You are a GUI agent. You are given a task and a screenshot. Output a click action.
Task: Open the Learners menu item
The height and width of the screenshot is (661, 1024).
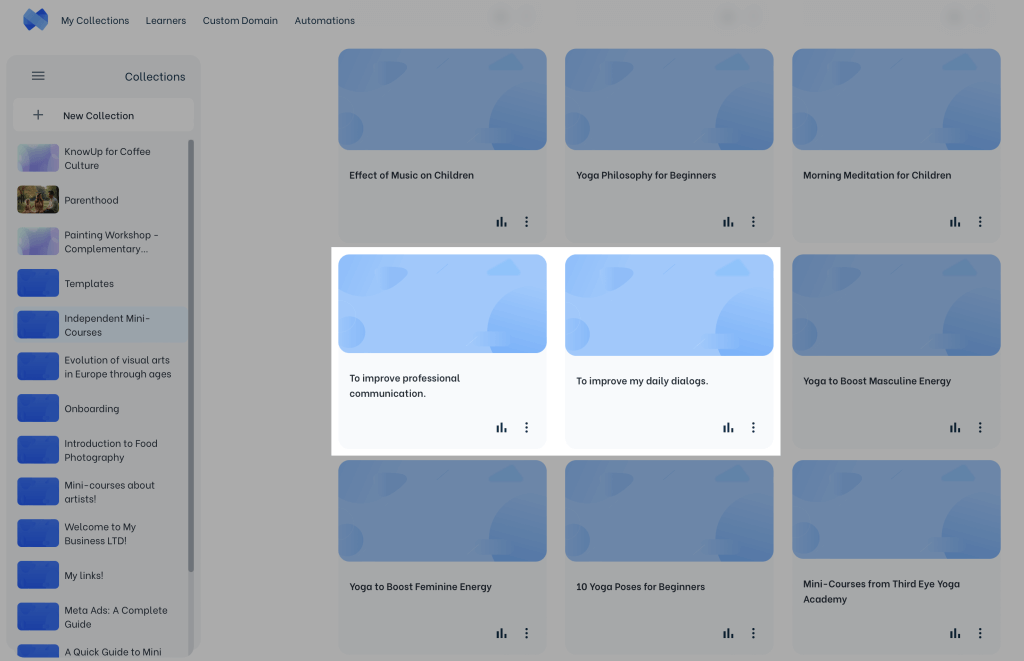click(x=166, y=21)
